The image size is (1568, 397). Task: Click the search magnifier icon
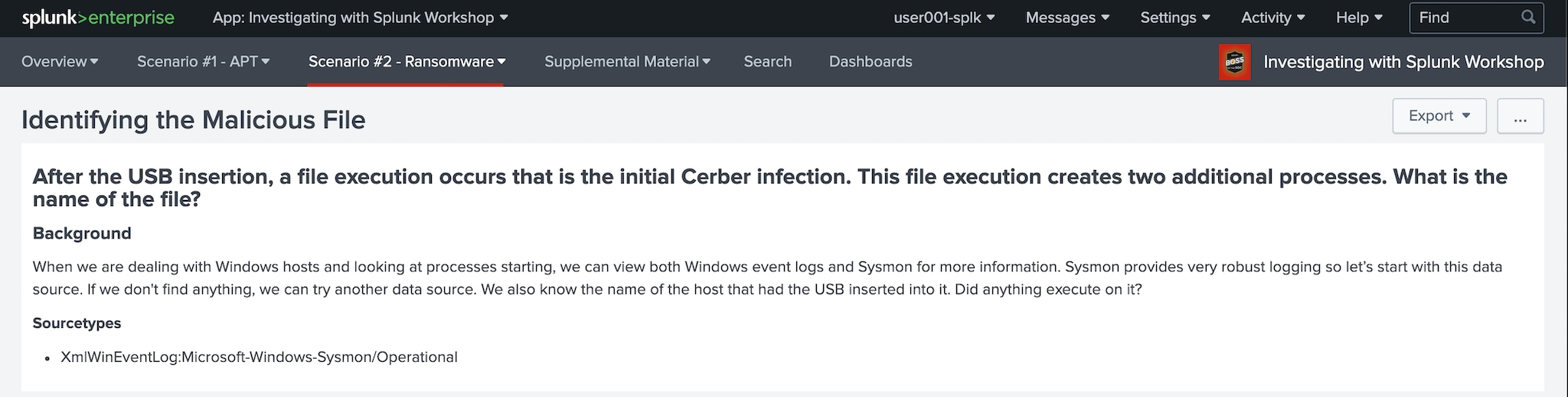[x=1528, y=17]
